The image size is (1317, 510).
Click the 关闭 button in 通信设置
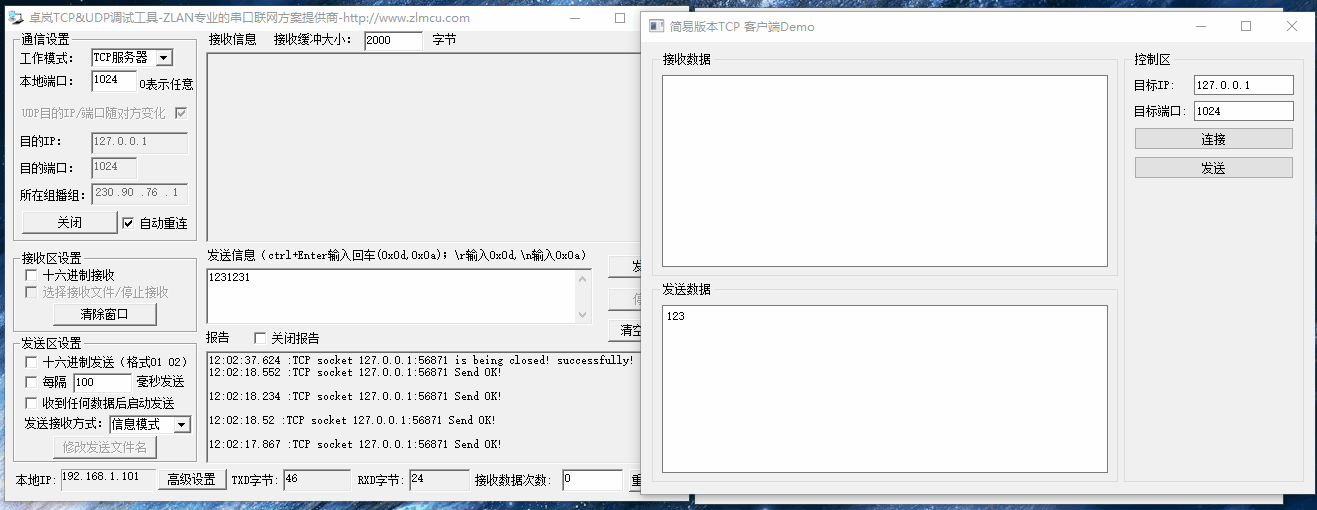coord(69,222)
